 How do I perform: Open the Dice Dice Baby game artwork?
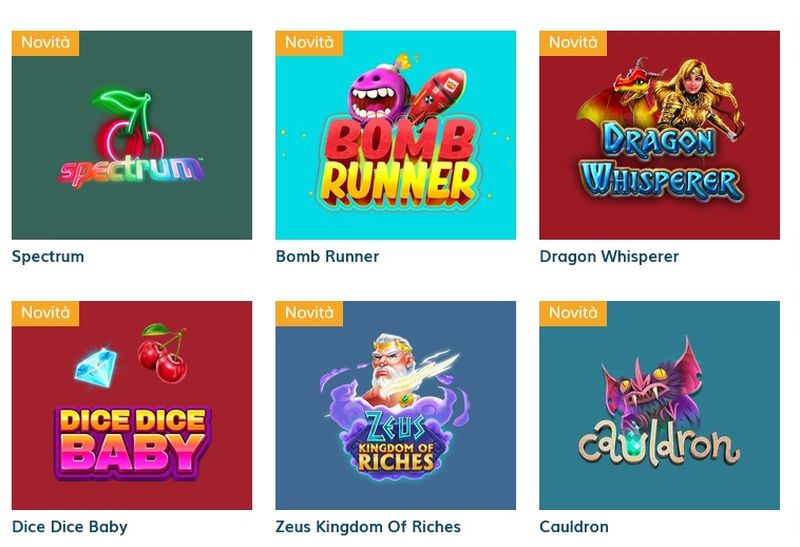click(132, 405)
